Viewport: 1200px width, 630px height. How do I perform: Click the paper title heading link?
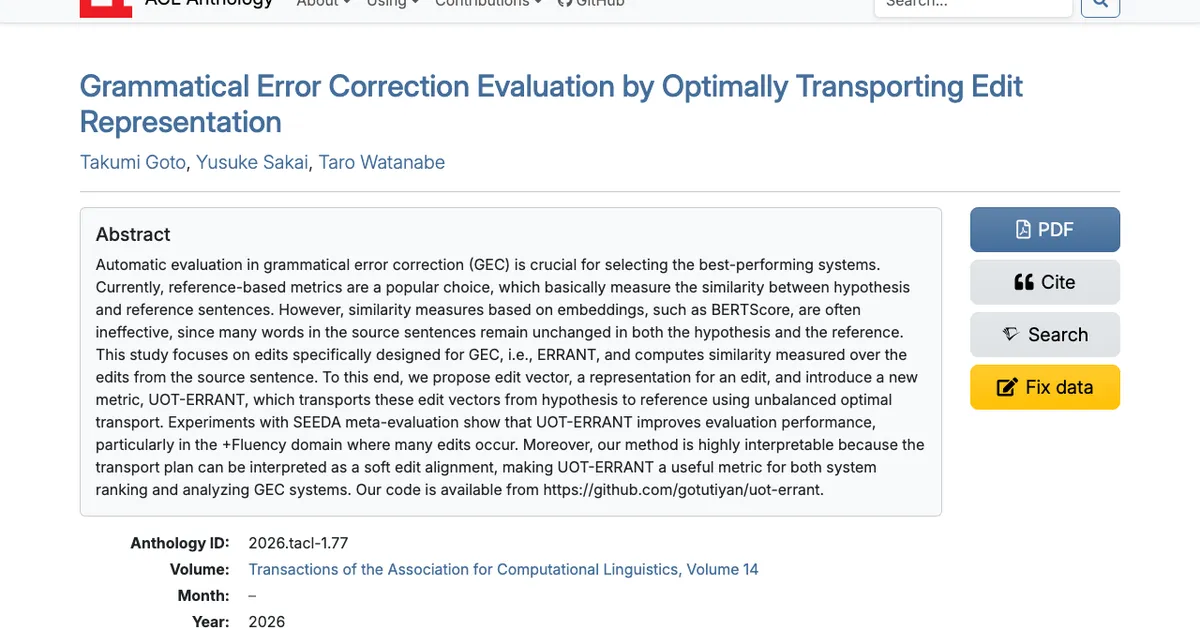click(x=551, y=104)
